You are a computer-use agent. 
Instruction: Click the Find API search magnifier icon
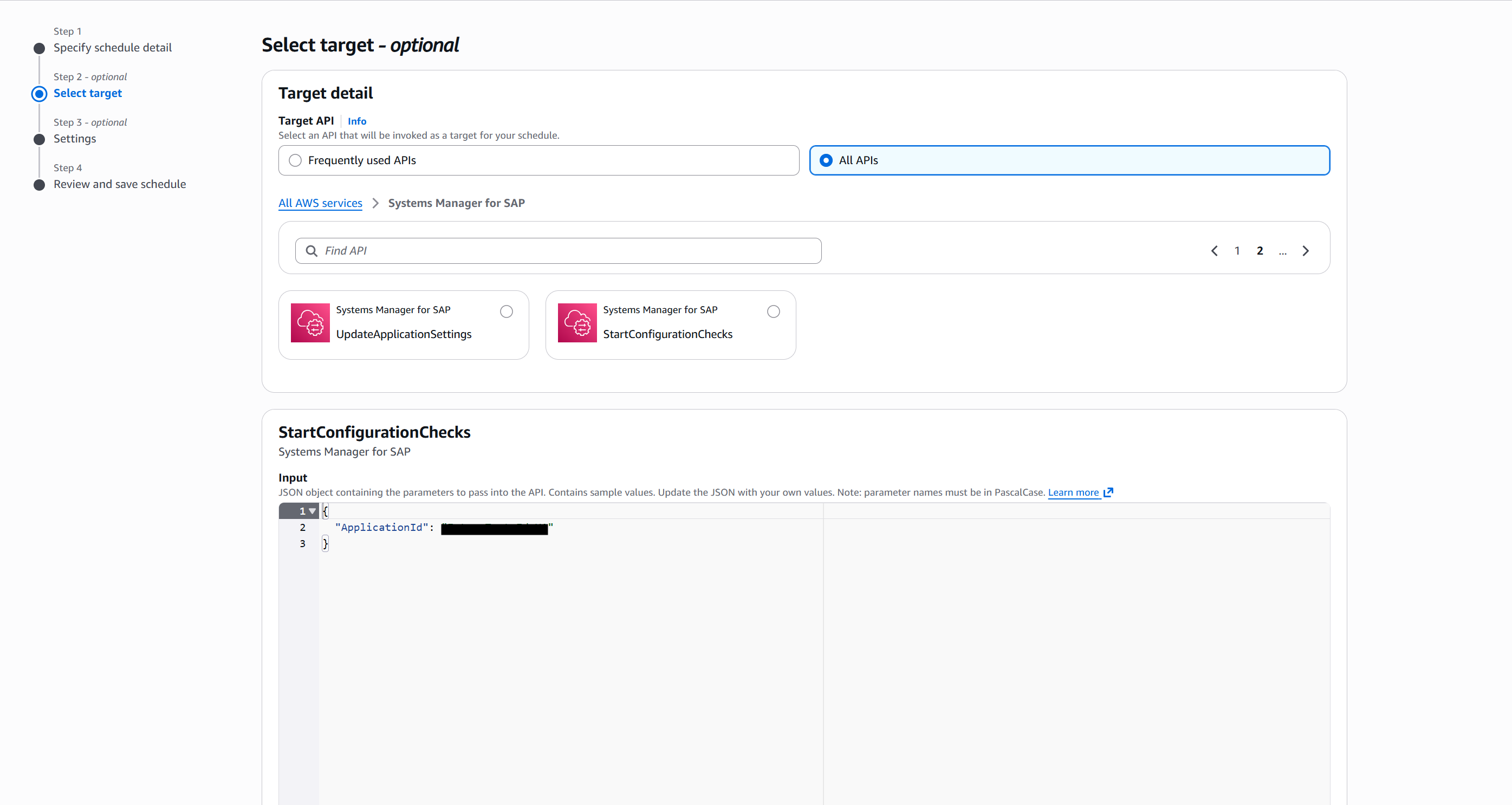[x=312, y=251]
